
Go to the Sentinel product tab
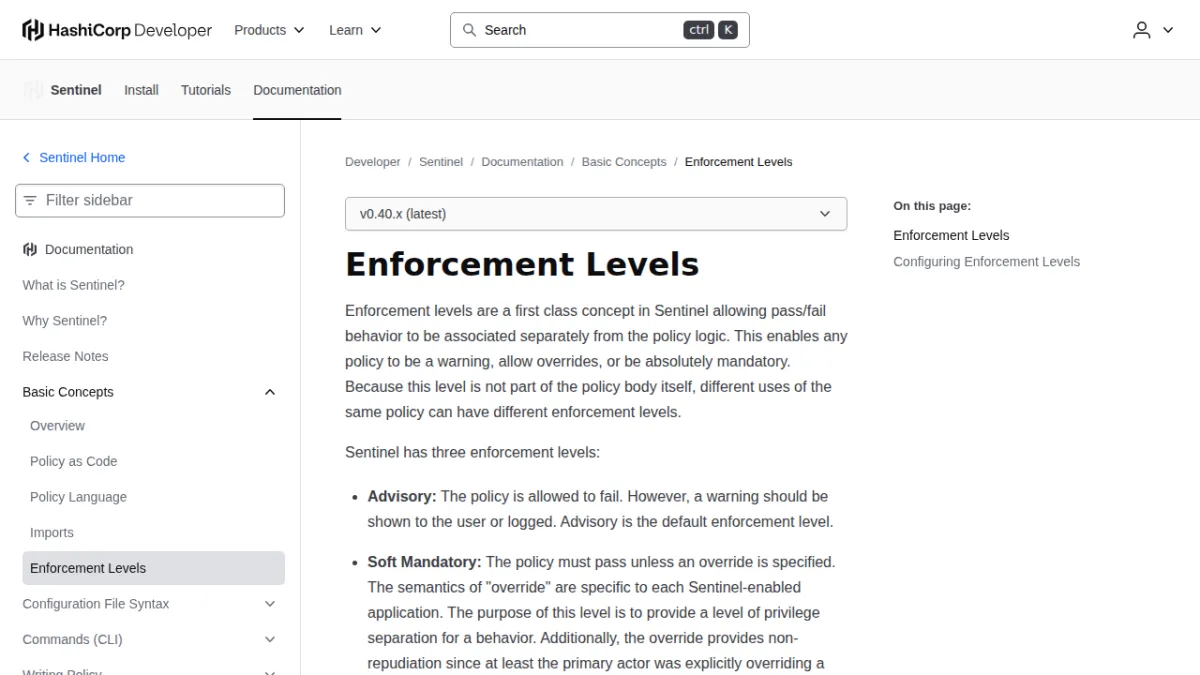coord(76,90)
